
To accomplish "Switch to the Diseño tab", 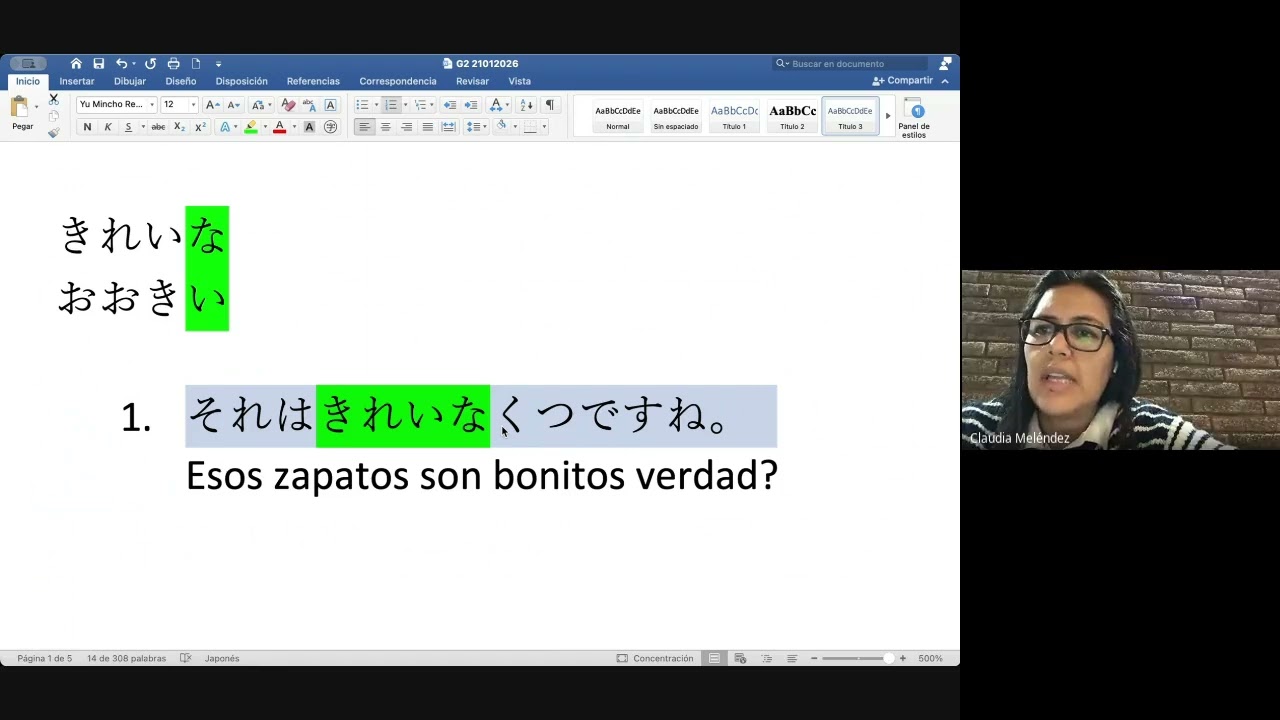I will [181, 81].
